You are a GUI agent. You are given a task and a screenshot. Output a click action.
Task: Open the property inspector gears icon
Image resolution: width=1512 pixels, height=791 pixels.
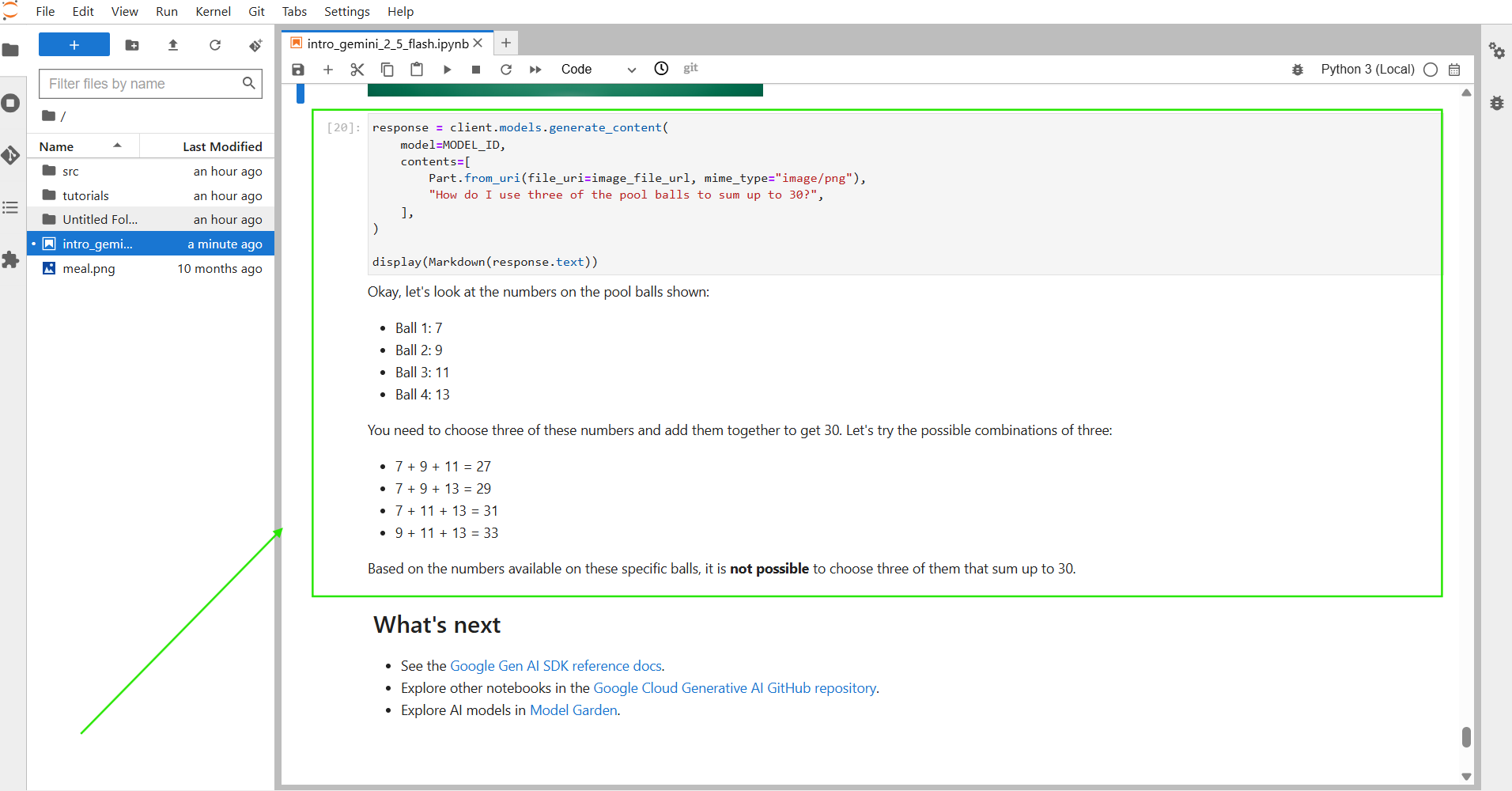coord(1496,51)
